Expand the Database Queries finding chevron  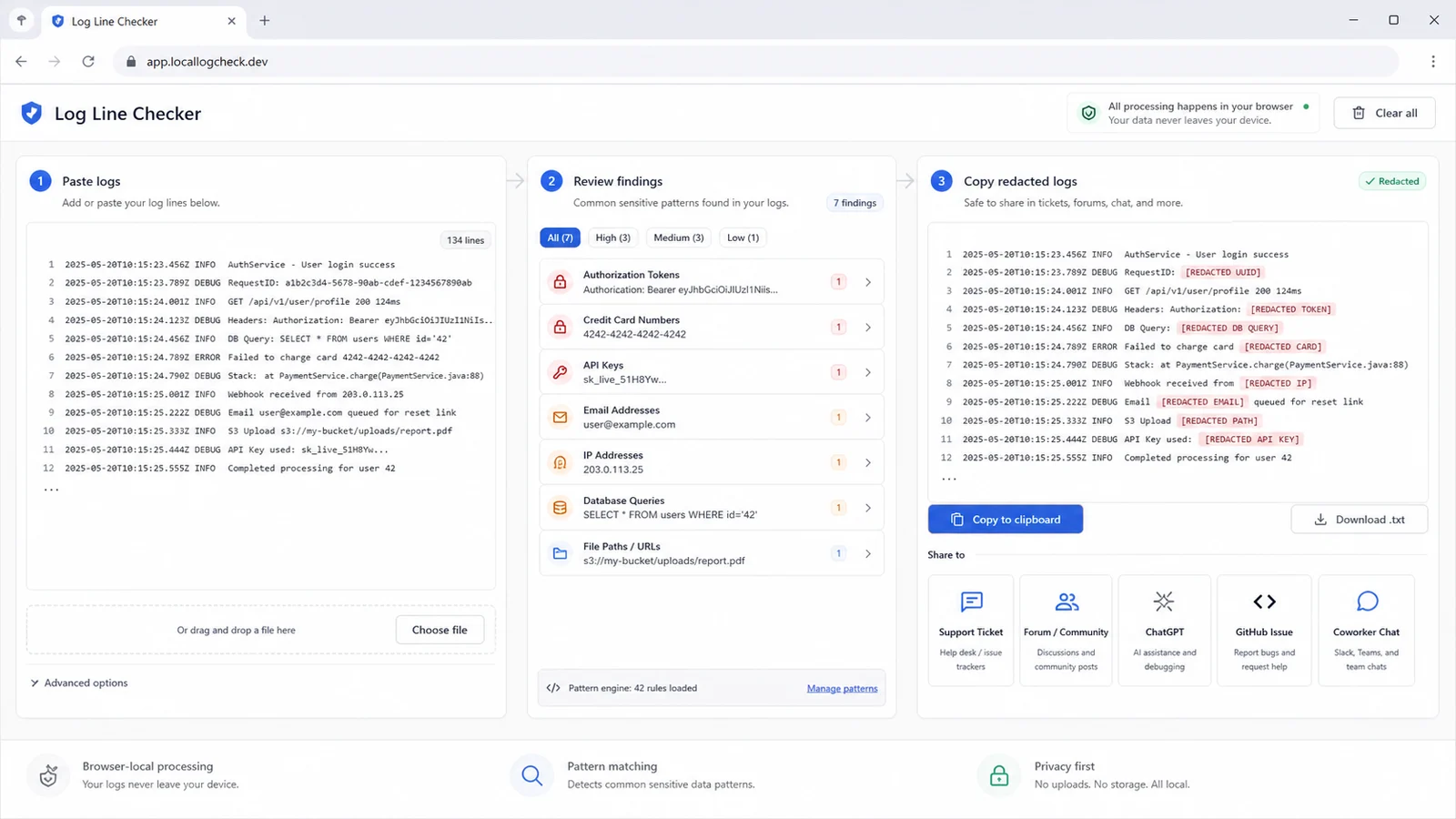(x=868, y=508)
